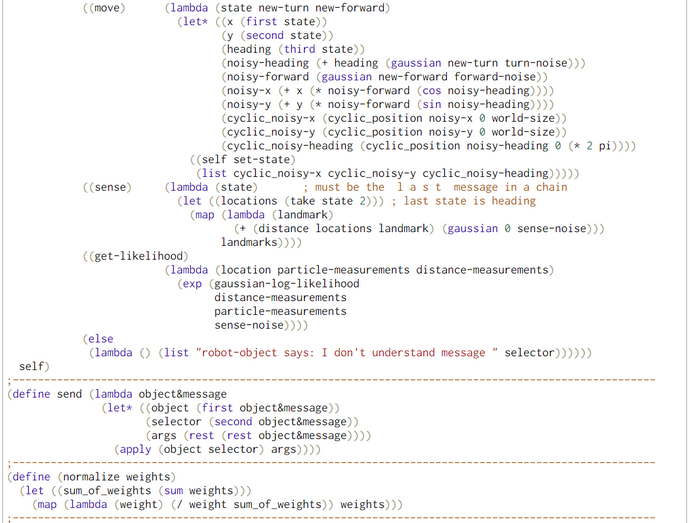Click the "sense-noise))))" argument line
This screenshot has height=523, width=690.
[261, 325]
